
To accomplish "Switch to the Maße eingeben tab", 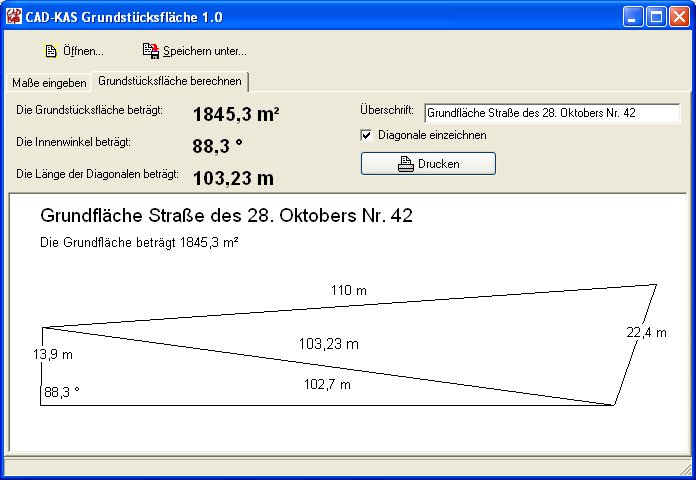I will pos(49,83).
